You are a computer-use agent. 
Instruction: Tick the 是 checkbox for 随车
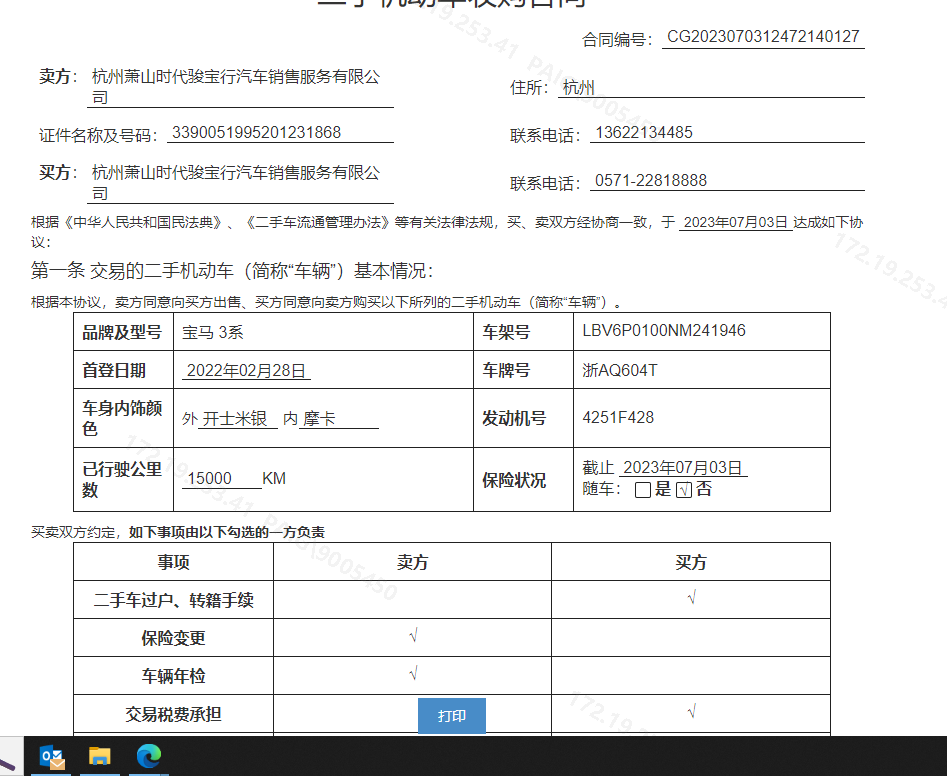[643, 490]
